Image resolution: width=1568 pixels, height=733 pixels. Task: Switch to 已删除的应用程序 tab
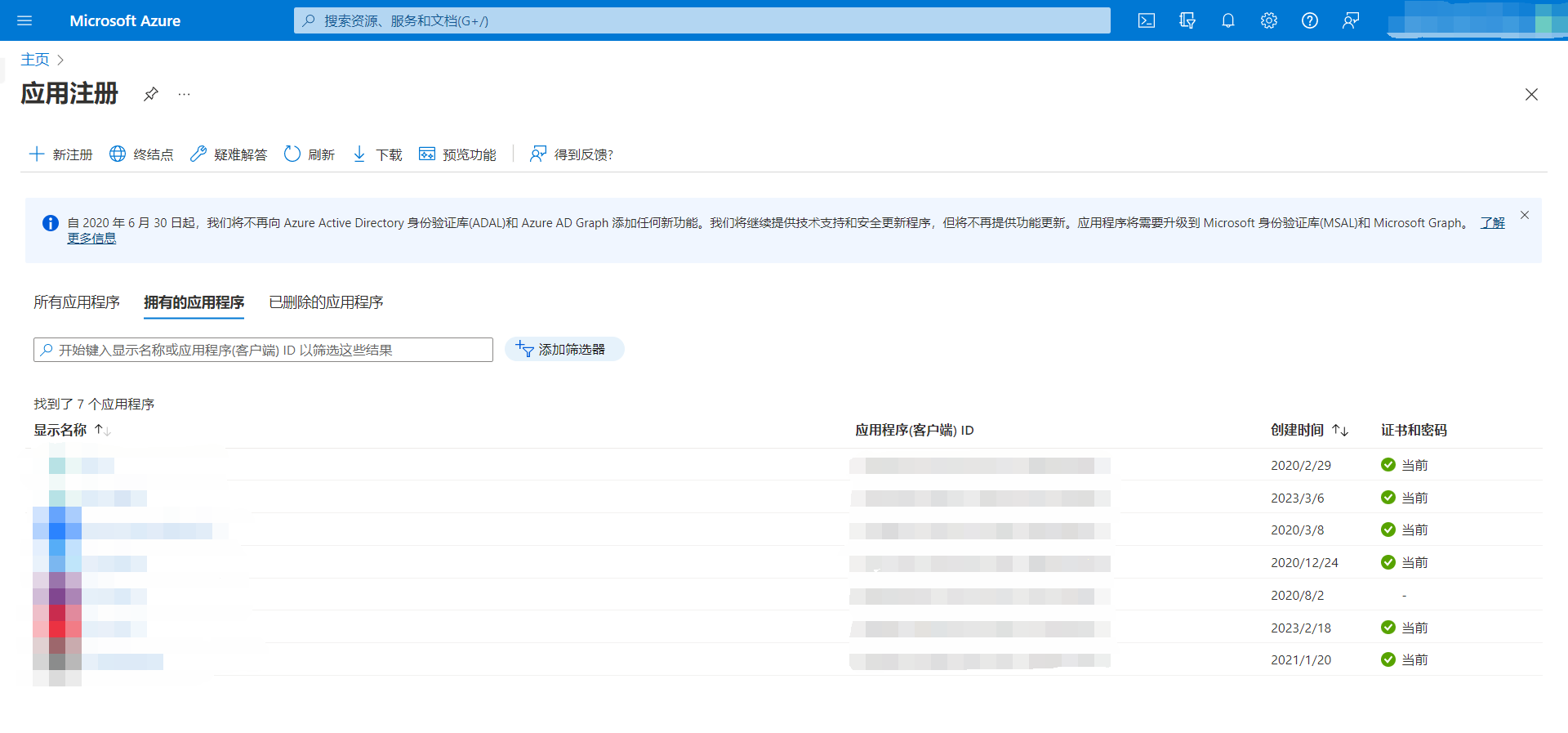[x=326, y=302]
